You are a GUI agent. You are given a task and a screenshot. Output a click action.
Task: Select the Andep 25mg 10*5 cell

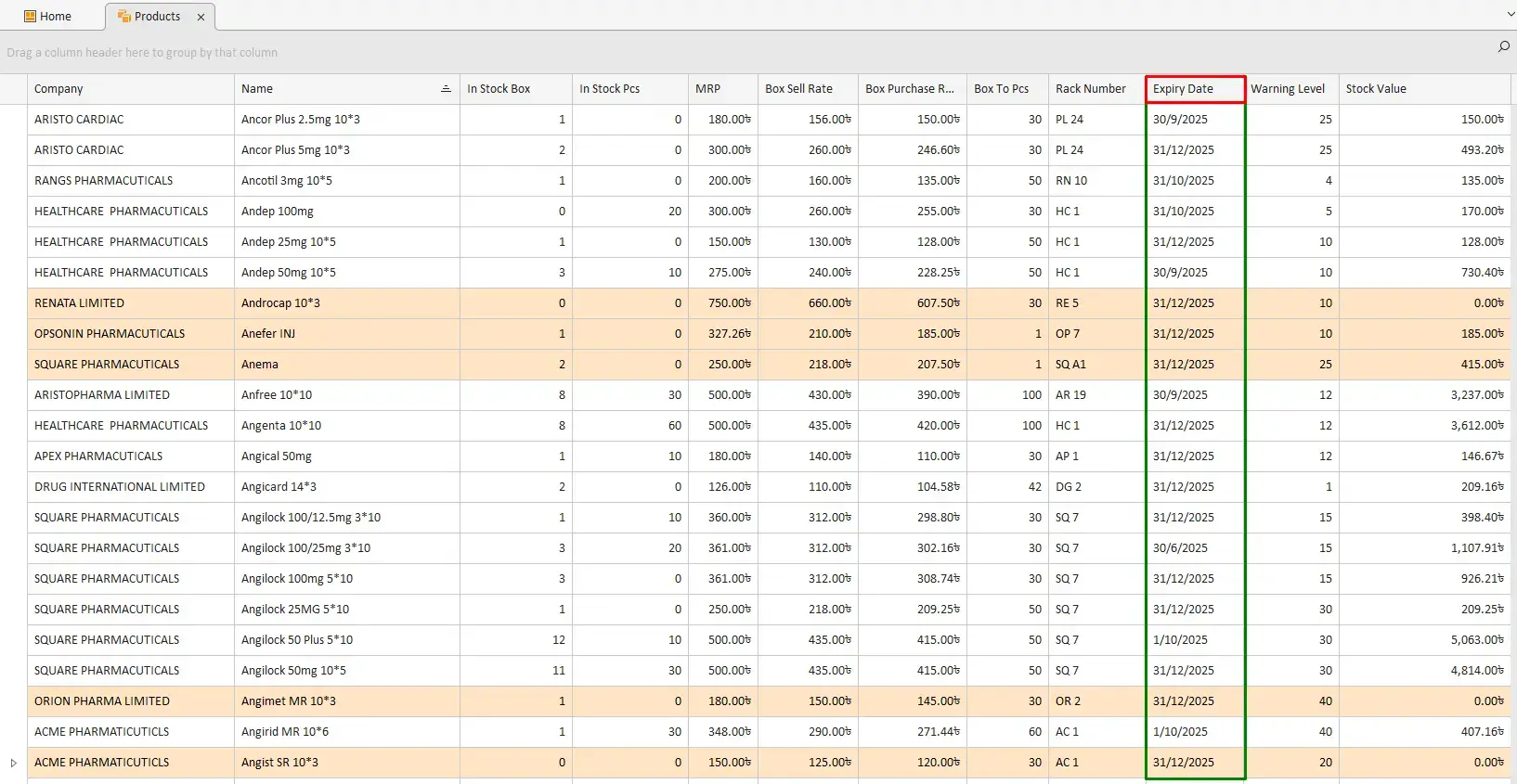click(347, 242)
